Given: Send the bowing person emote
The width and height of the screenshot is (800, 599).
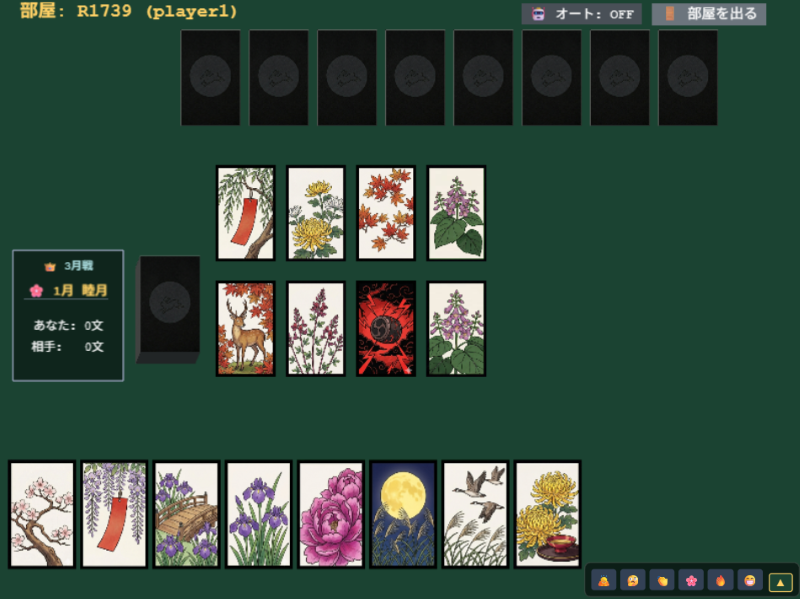Looking at the screenshot, I should (604, 581).
